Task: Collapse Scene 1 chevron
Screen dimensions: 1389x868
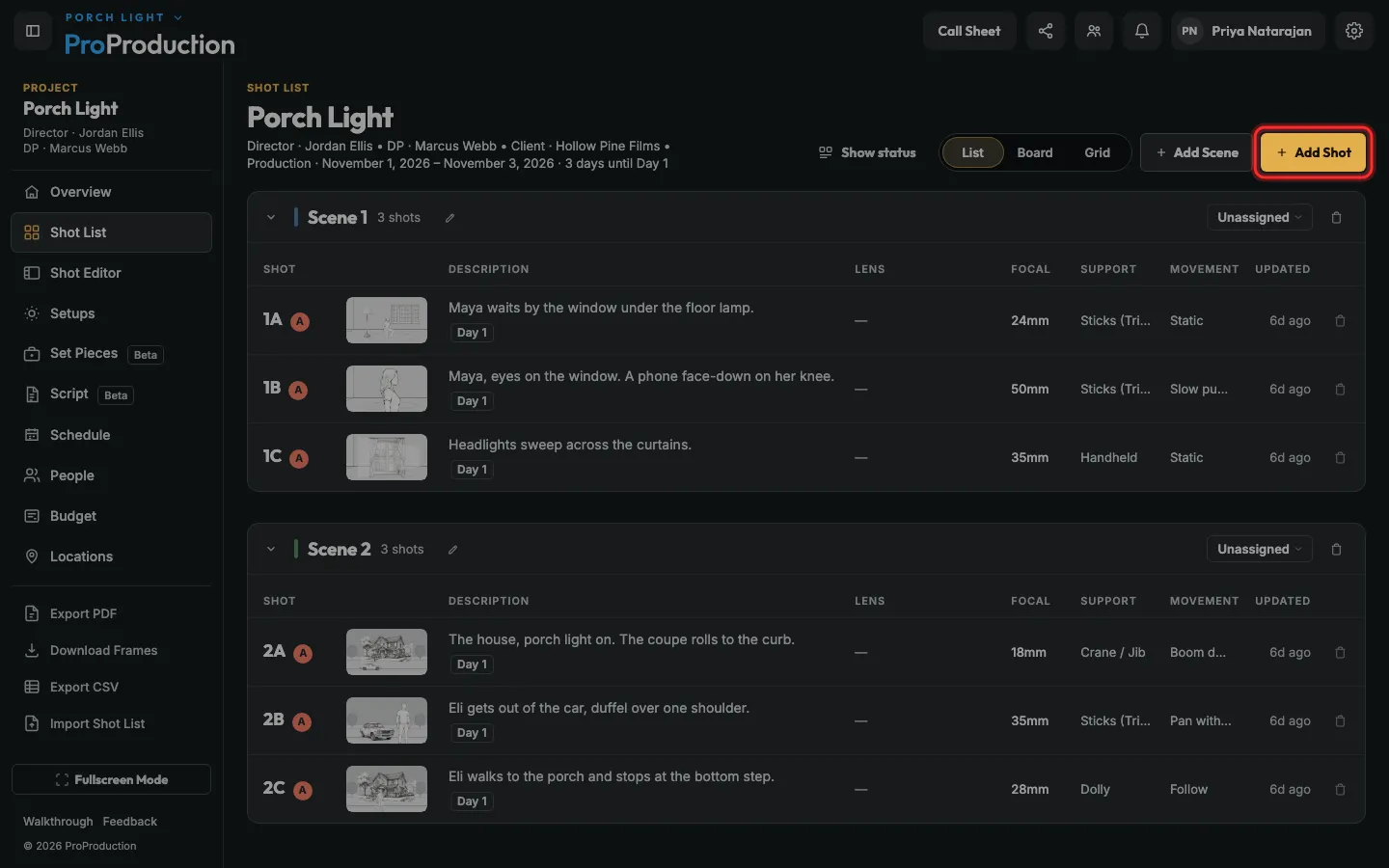Action: point(271,218)
